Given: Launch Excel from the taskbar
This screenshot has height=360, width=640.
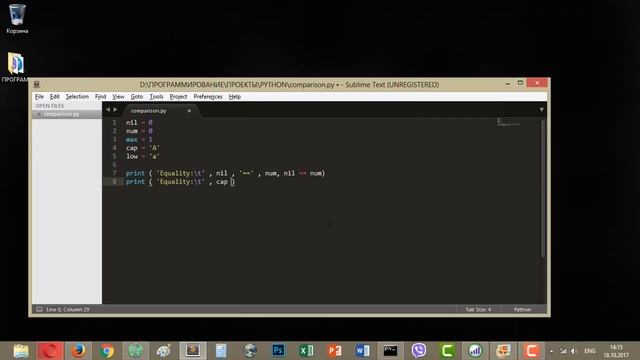Looking at the screenshot, I should 306,351.
